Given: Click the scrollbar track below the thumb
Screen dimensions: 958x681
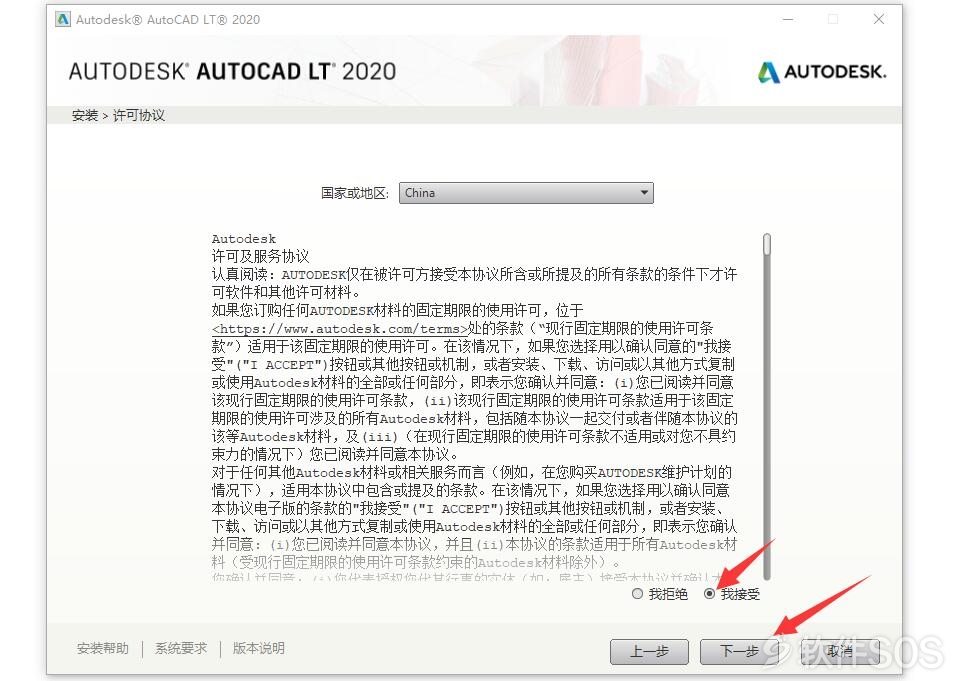Looking at the screenshot, I should (767, 417).
